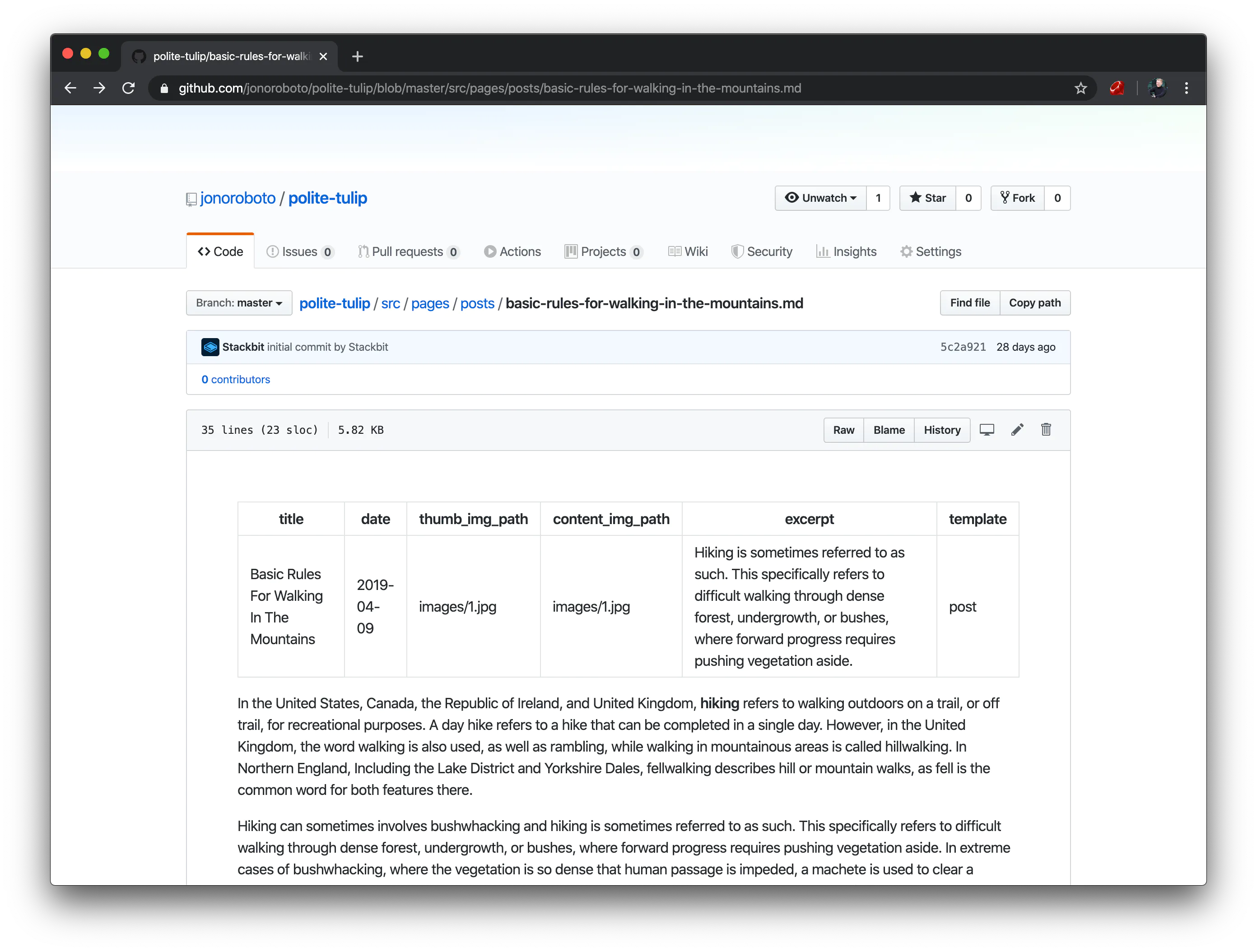1257x952 pixels.
Task: Expand the Unwatch dropdown
Action: 820,198
